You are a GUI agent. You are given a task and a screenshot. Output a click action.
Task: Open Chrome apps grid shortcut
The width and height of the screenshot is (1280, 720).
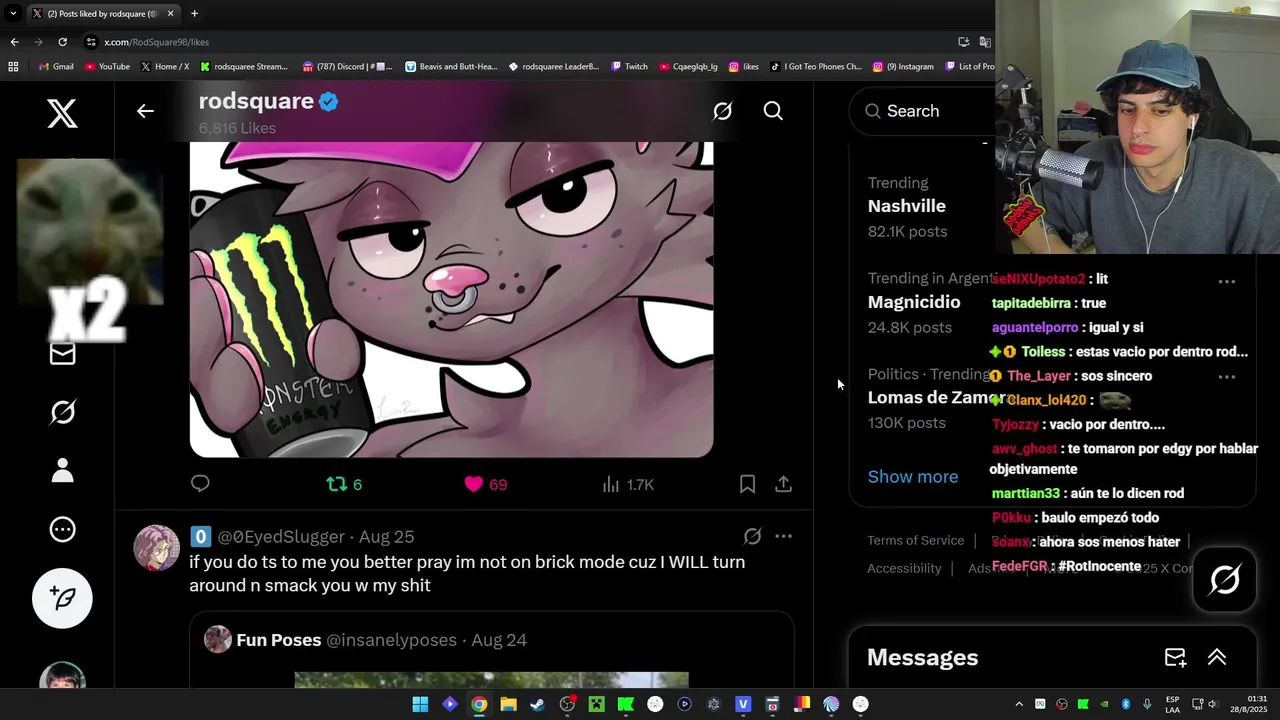(x=13, y=67)
